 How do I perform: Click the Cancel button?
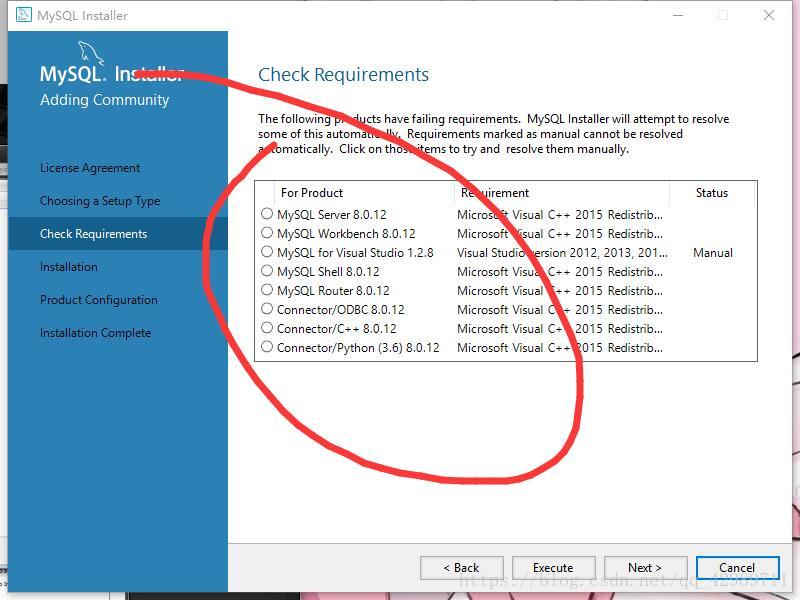(737, 568)
